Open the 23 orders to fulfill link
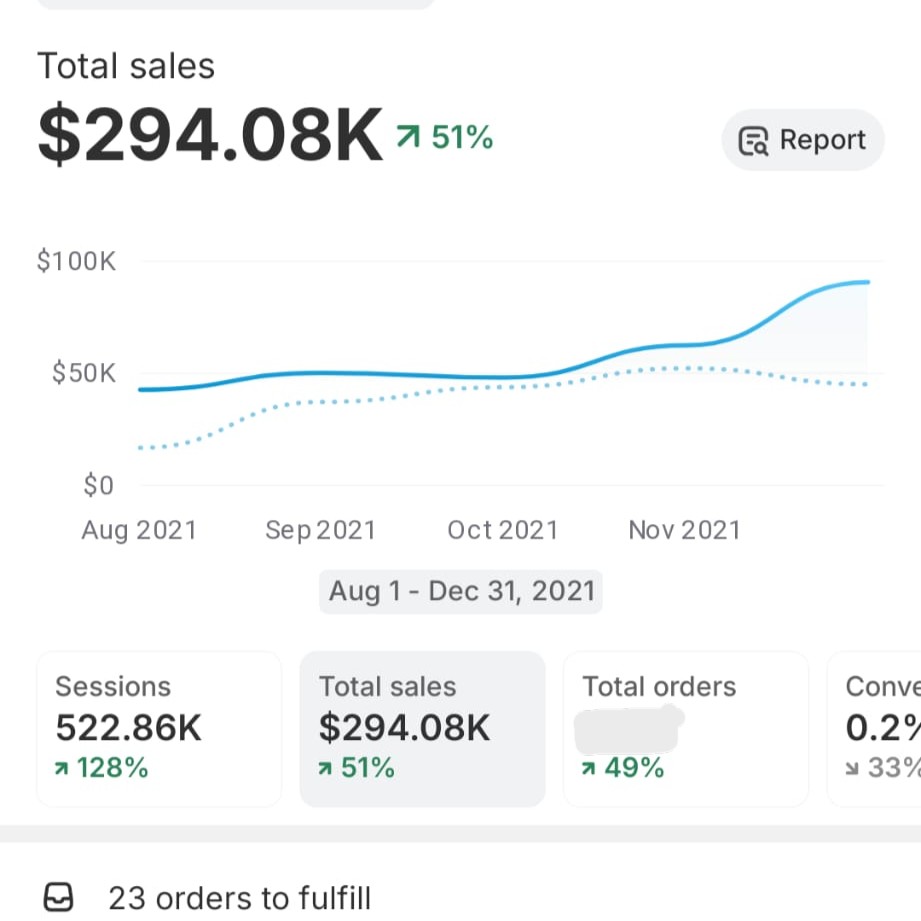The height and width of the screenshot is (921, 921). point(242,898)
